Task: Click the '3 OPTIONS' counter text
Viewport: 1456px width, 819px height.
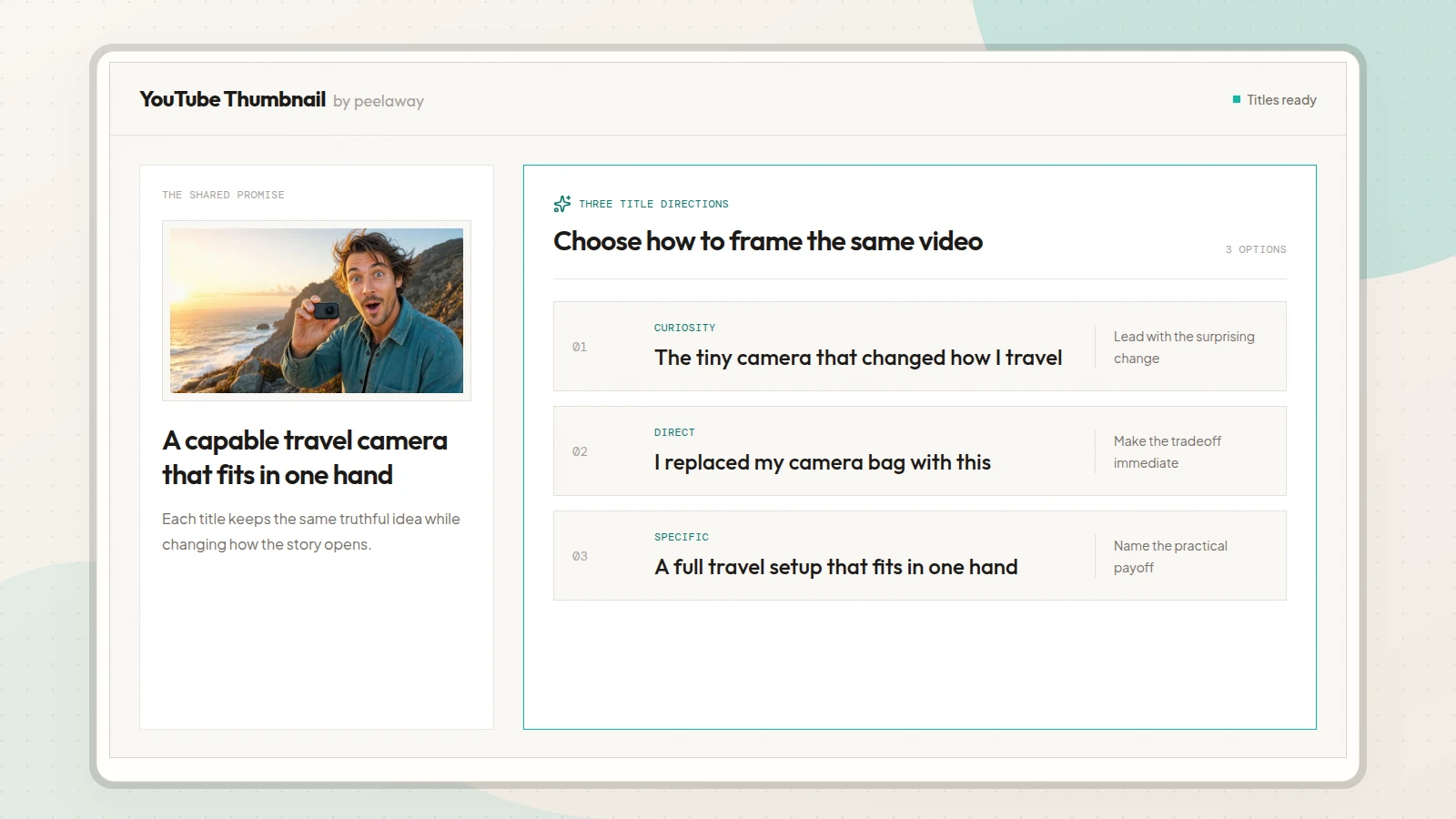Action: tap(1256, 249)
